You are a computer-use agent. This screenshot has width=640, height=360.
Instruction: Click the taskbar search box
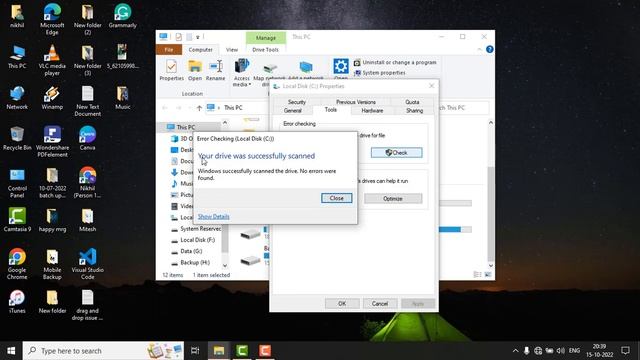tap(103, 351)
